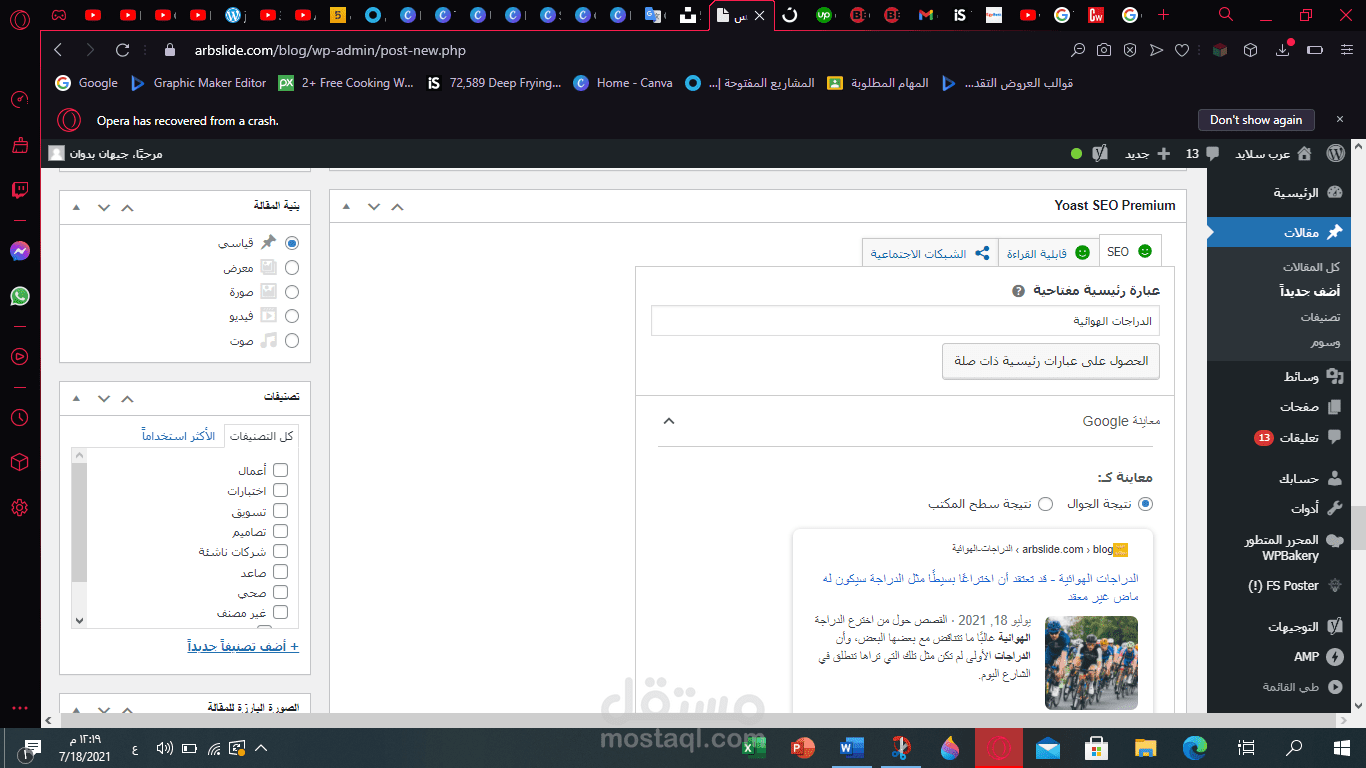Image resolution: width=1366 pixels, height=768 pixels.
Task: Open the Opera snapshot camera tool
Action: pos(1104,50)
